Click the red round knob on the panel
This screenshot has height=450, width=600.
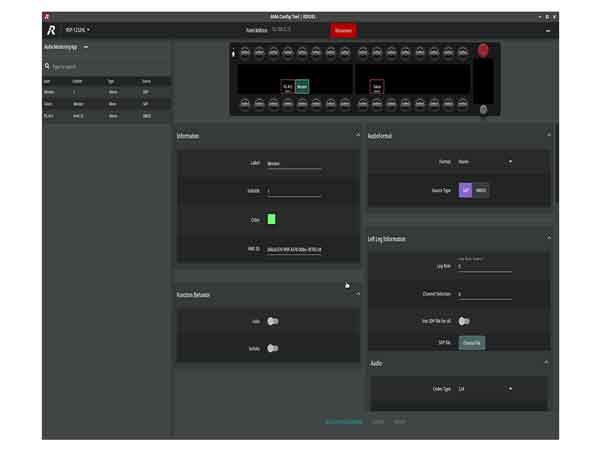(x=483, y=51)
